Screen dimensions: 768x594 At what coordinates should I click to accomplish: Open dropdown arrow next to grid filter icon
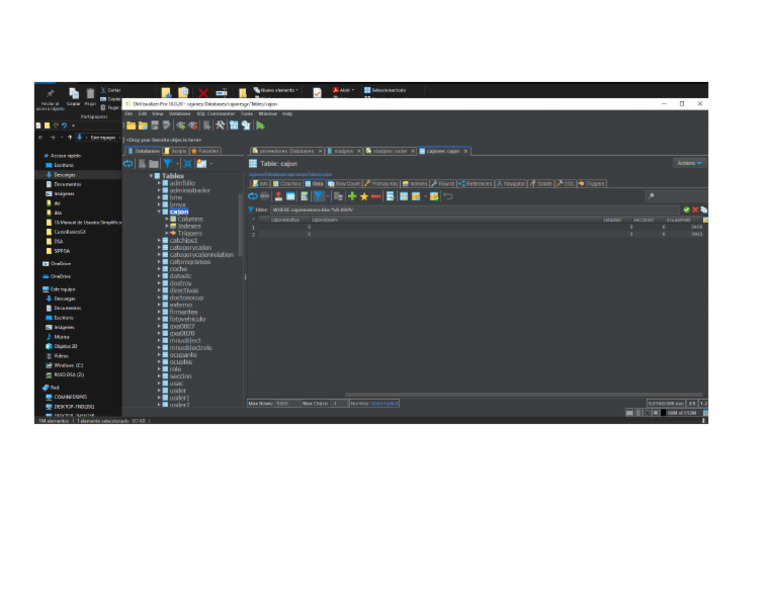pyautogui.click(x=328, y=196)
